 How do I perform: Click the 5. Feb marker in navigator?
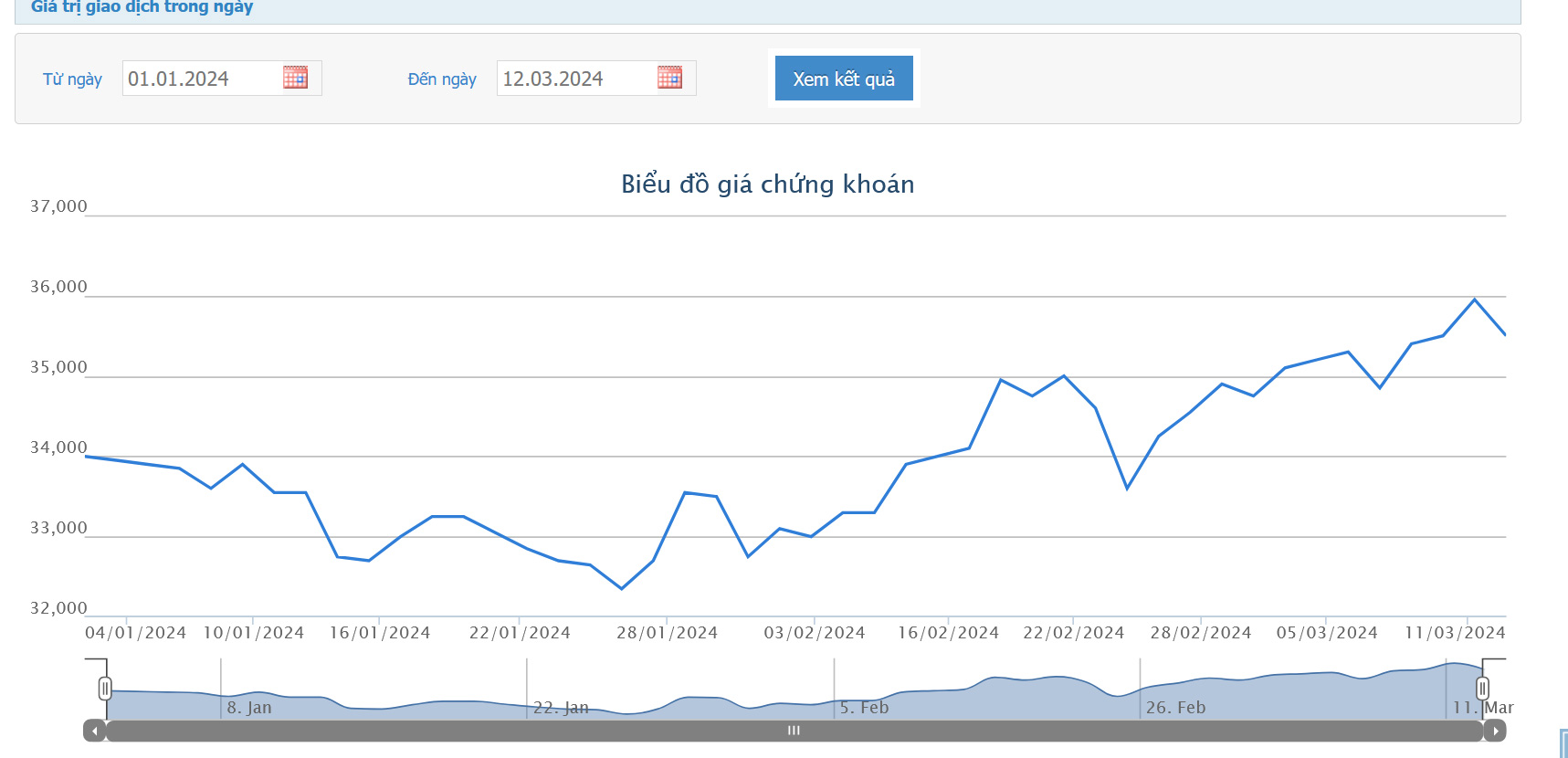[864, 708]
